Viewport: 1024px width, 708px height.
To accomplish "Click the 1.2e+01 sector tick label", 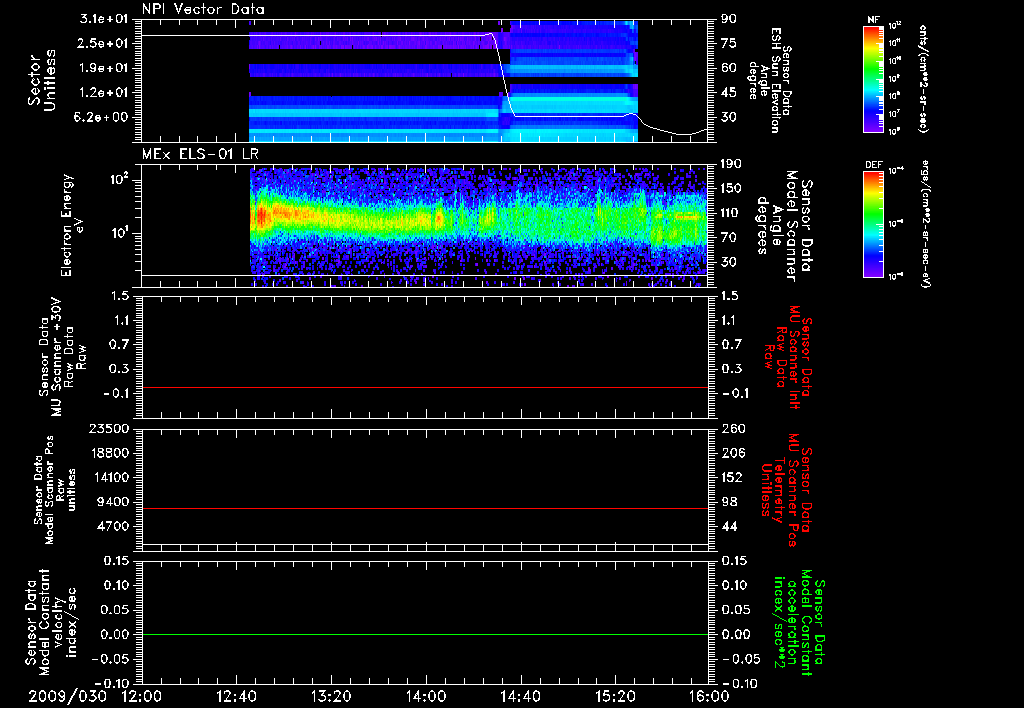I will 102,93.
